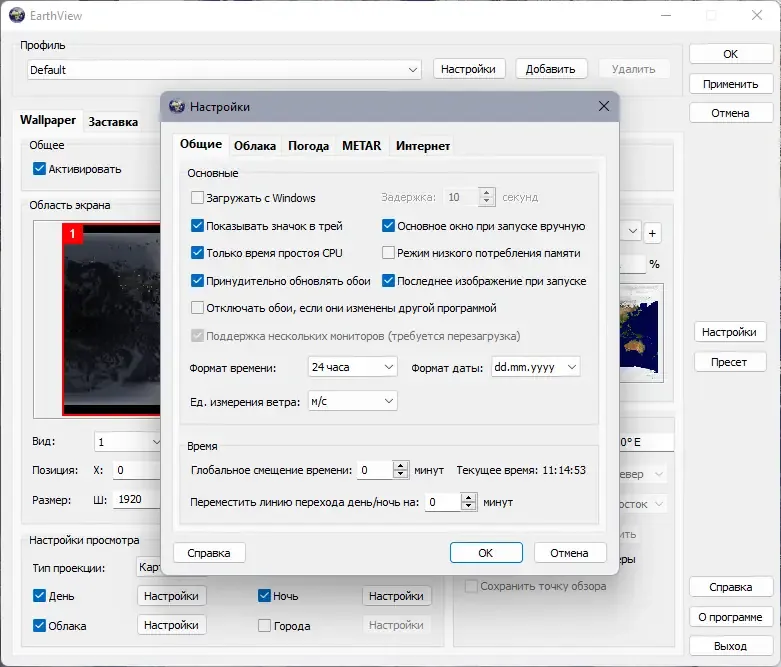
Task: Expand the Default profile dropdown
Action: (x=224, y=70)
